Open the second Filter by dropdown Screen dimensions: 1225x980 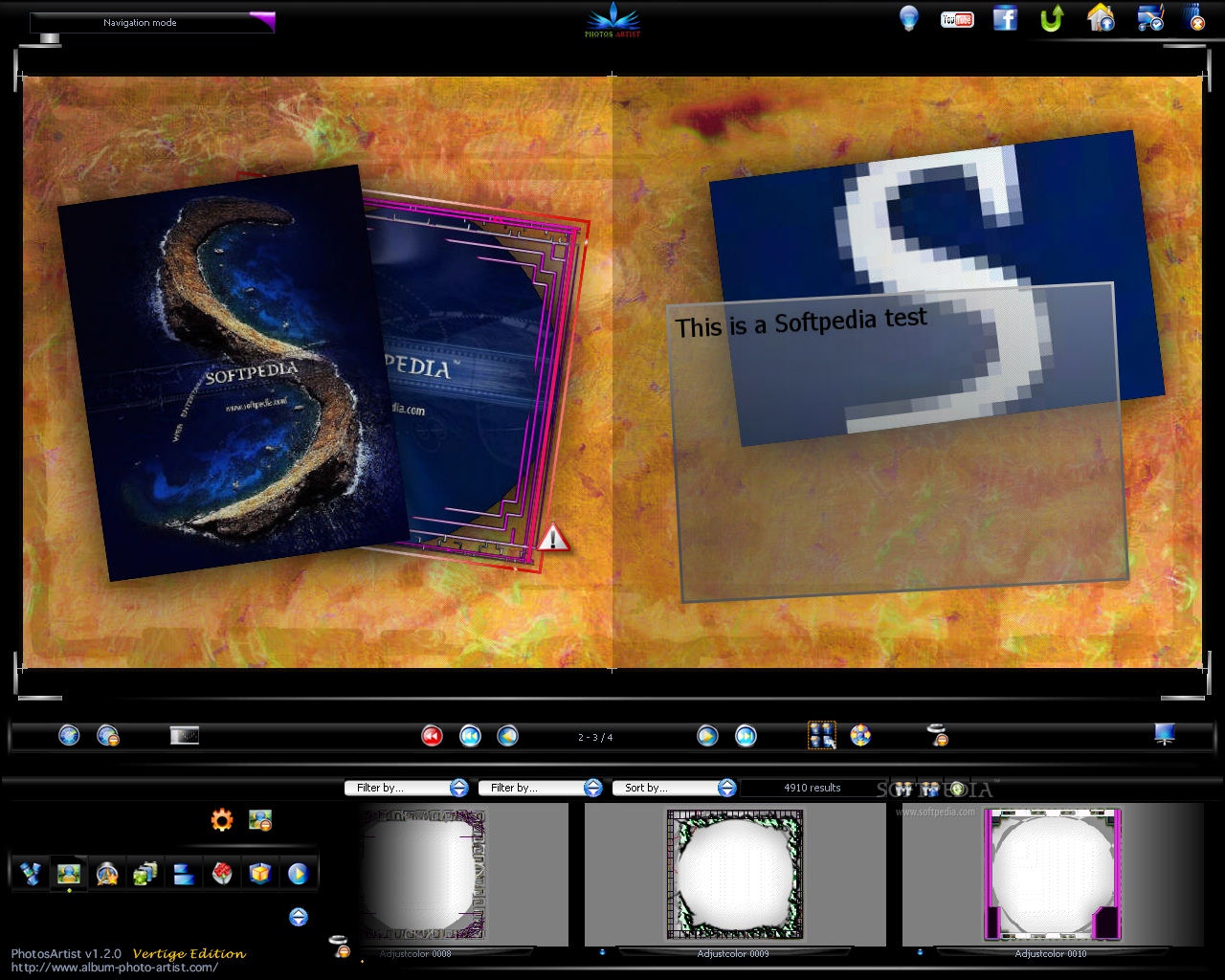pyautogui.click(x=540, y=788)
